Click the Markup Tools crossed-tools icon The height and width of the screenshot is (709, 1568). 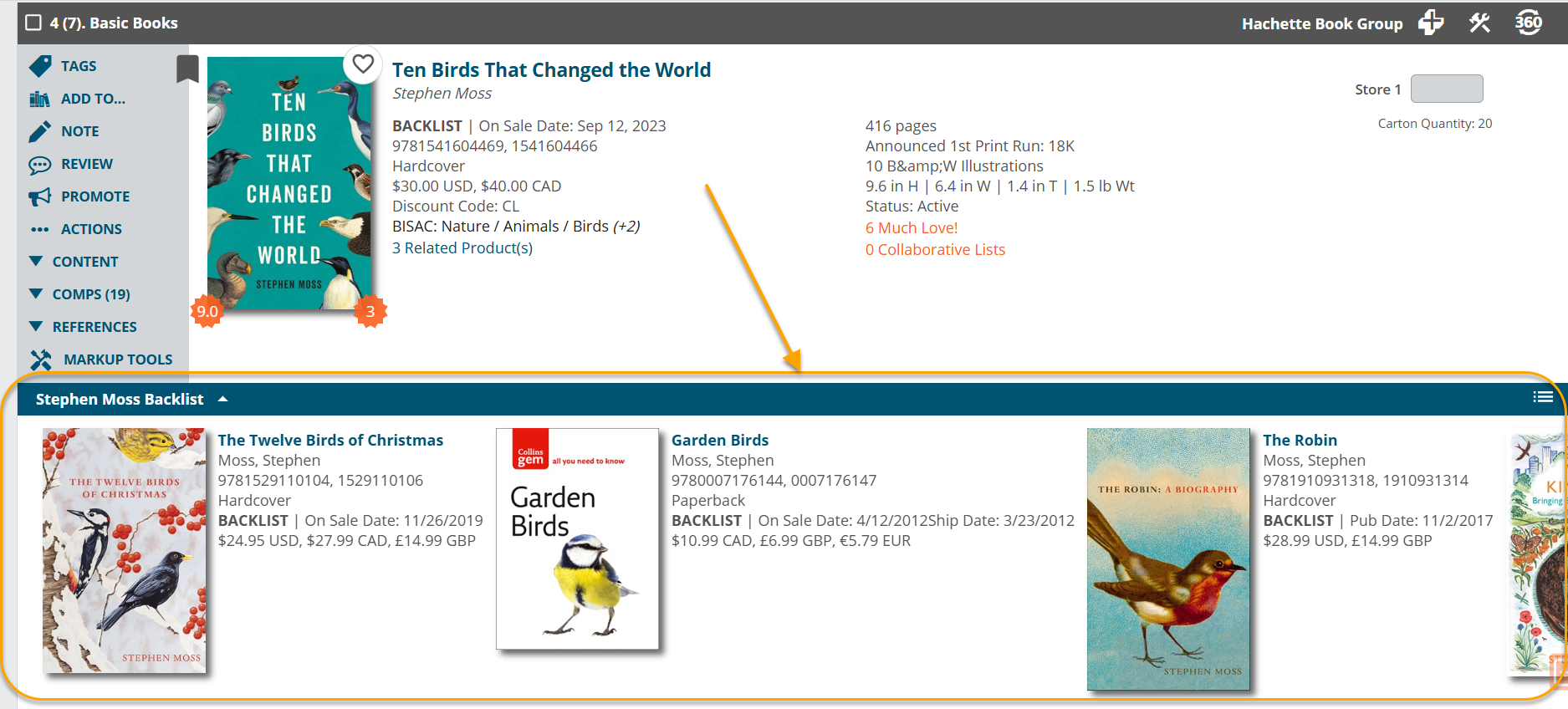point(41,360)
